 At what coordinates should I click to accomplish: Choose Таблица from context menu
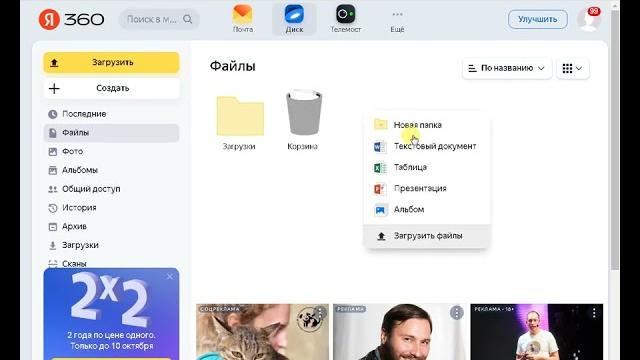point(427,167)
